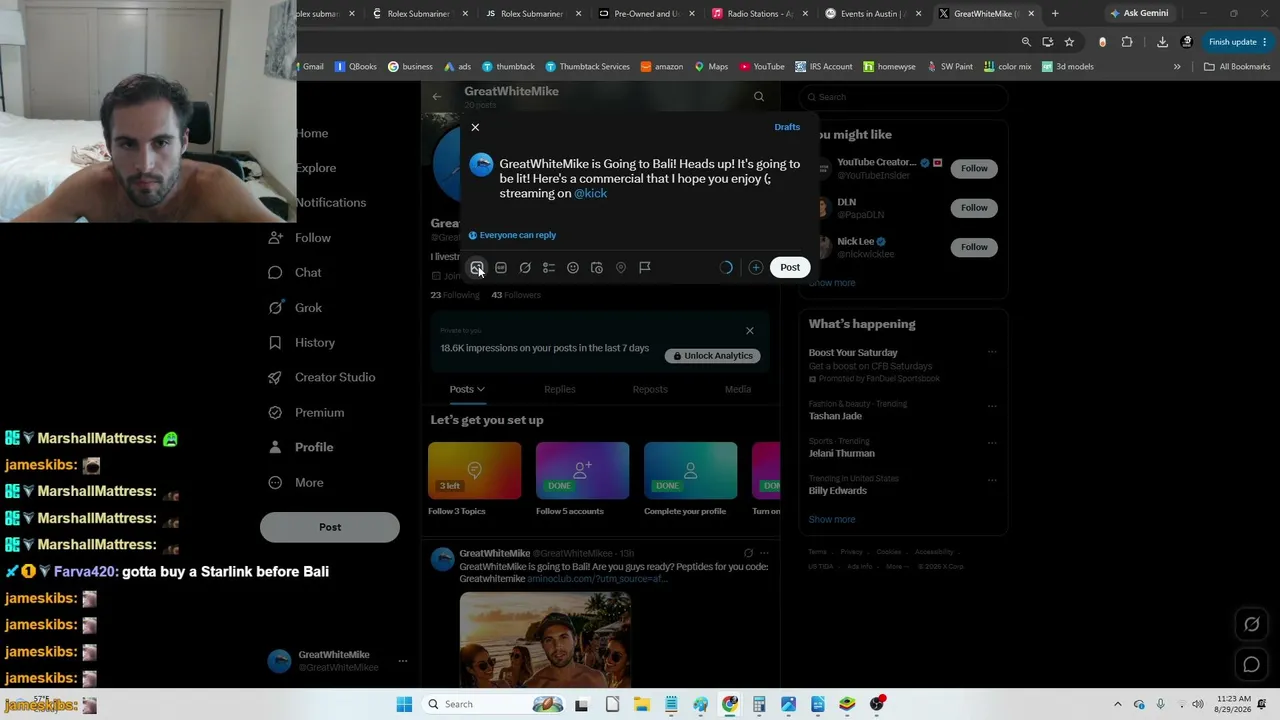The image size is (1280, 720).
Task: Click the flag icon in composer toolbar
Action: 645,268
